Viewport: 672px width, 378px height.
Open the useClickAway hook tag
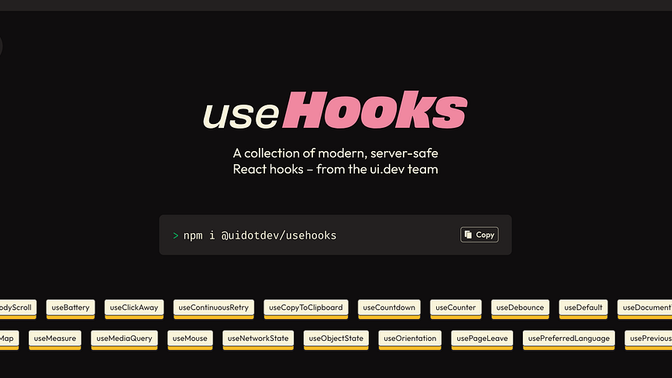[x=134, y=309]
